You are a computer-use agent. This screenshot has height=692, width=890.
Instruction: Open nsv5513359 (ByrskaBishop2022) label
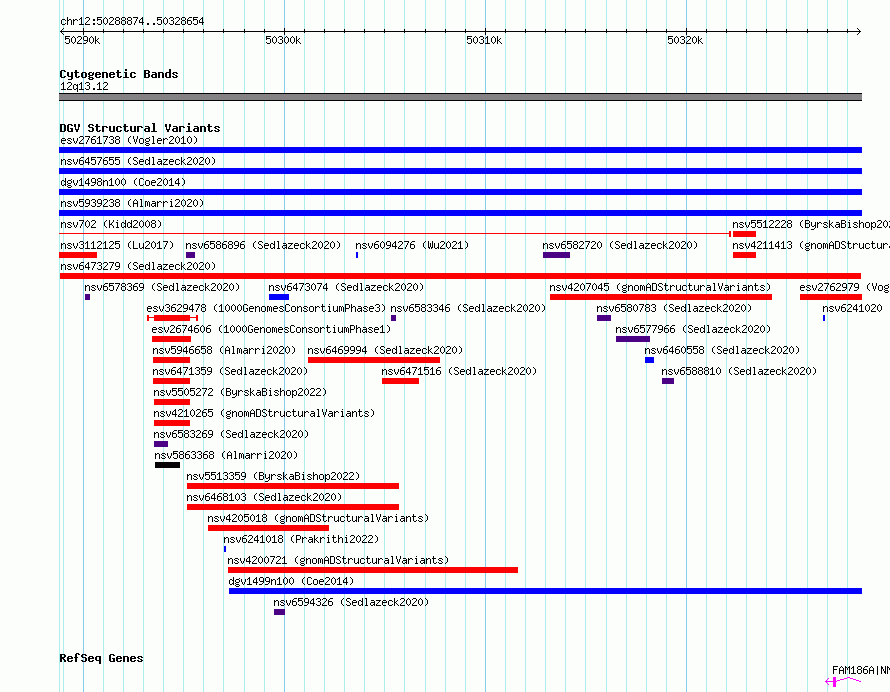(x=273, y=476)
